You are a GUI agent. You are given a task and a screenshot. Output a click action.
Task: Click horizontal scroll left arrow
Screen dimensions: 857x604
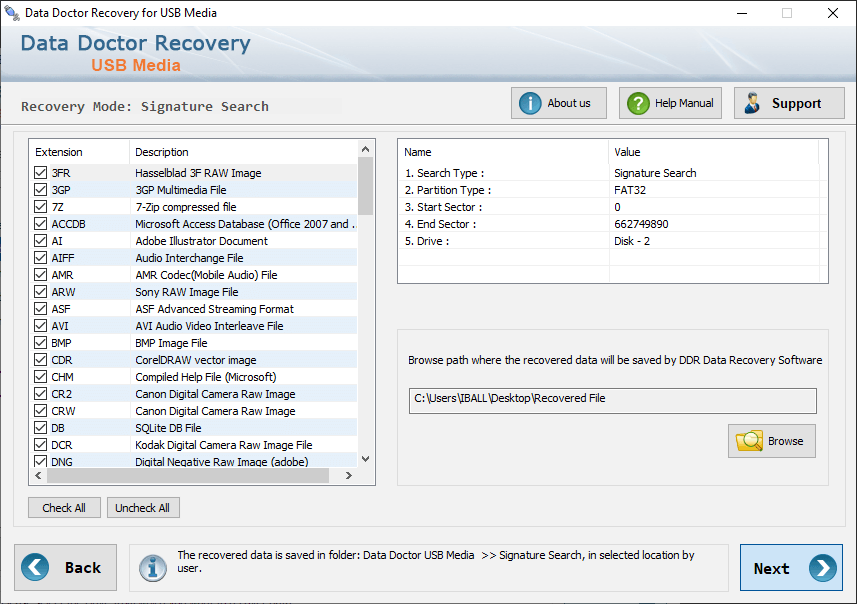38,476
